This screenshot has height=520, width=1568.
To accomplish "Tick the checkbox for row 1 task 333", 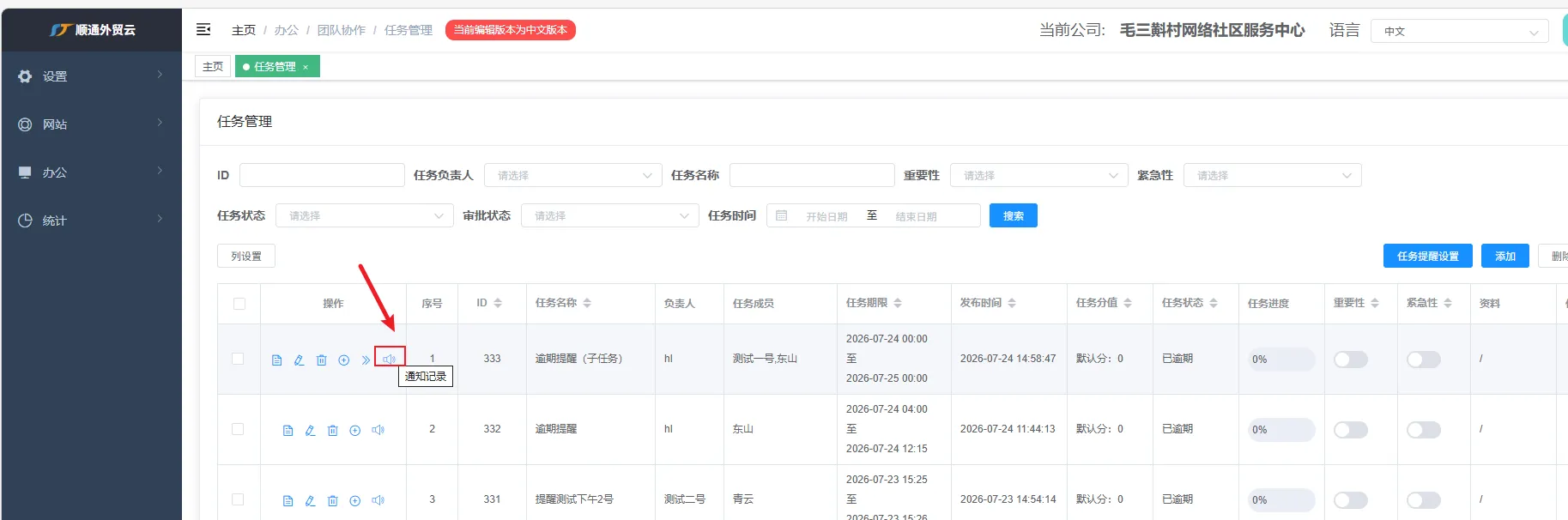I will pyautogui.click(x=238, y=359).
